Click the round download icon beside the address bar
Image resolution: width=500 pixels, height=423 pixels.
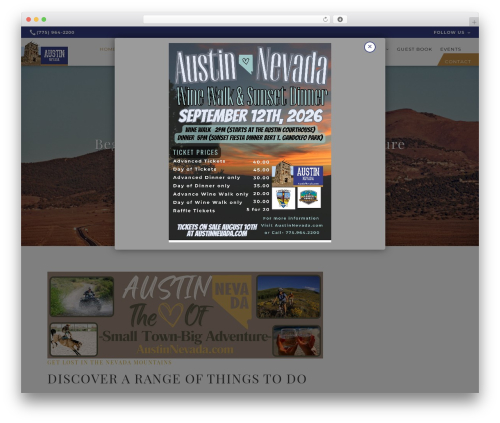(340, 20)
